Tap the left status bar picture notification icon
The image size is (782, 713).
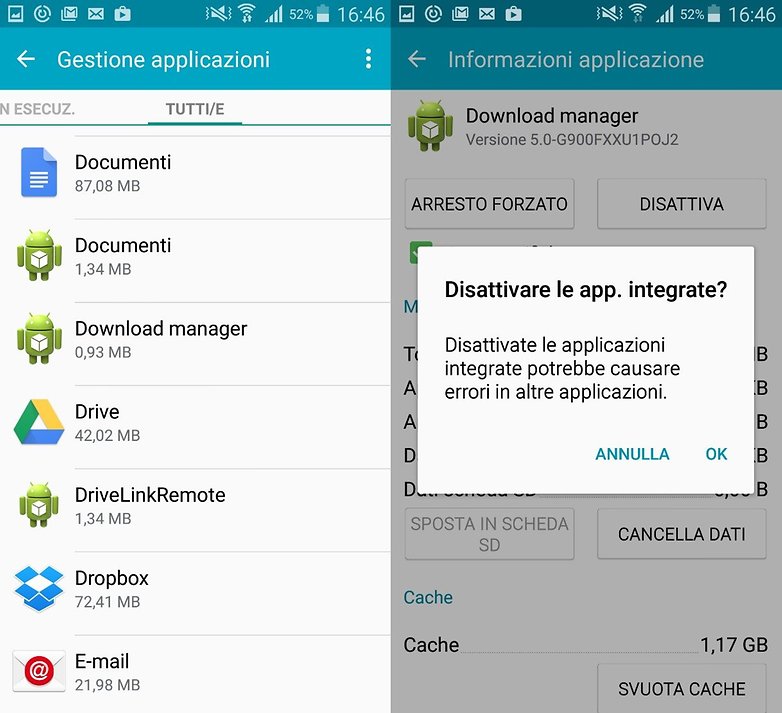pos(15,14)
